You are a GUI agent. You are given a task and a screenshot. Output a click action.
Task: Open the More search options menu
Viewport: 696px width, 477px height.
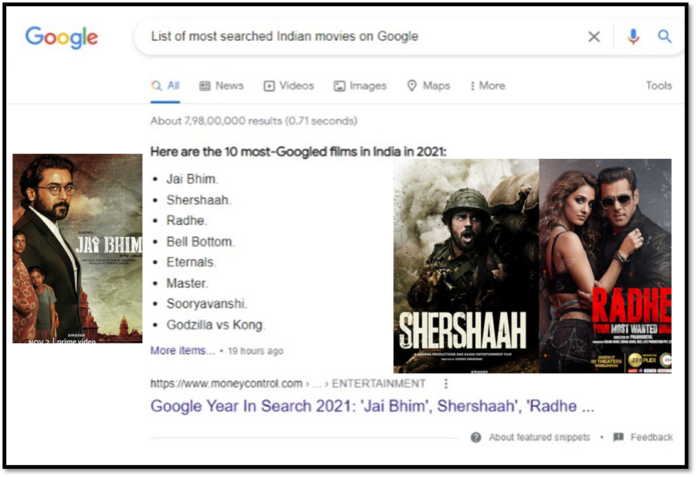click(x=487, y=86)
